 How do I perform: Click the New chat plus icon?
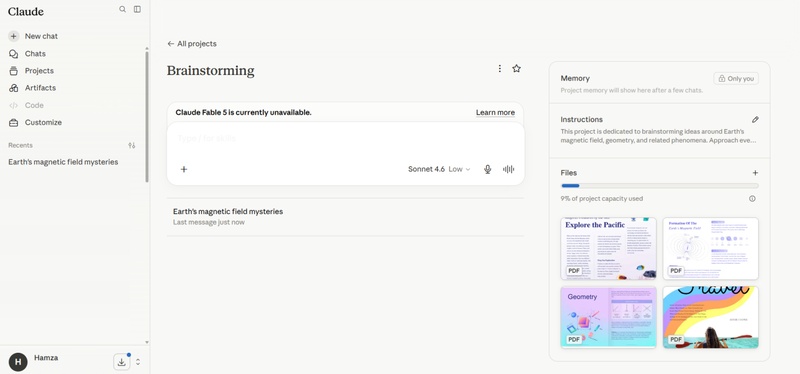(14, 36)
